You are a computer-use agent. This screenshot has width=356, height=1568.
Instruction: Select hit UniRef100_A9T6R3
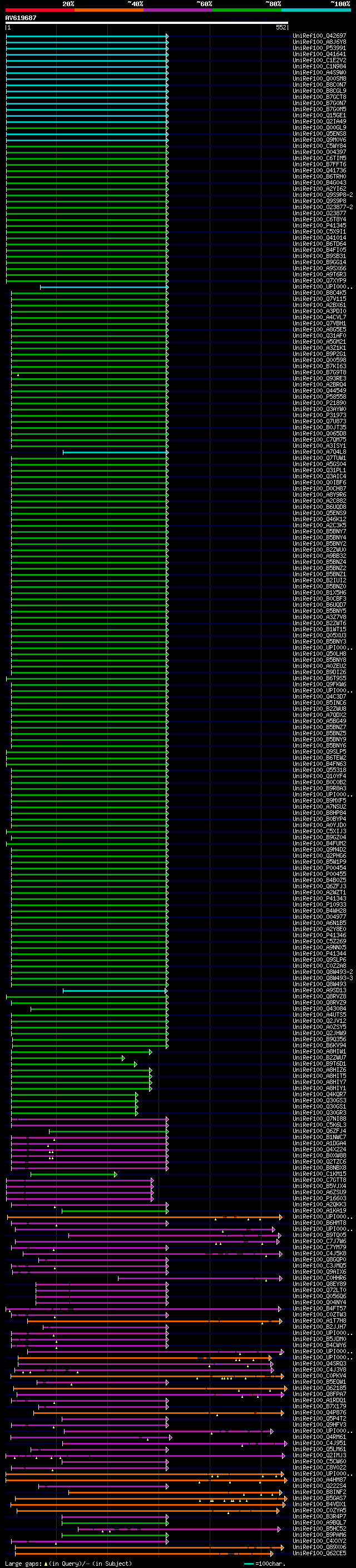[319, 275]
